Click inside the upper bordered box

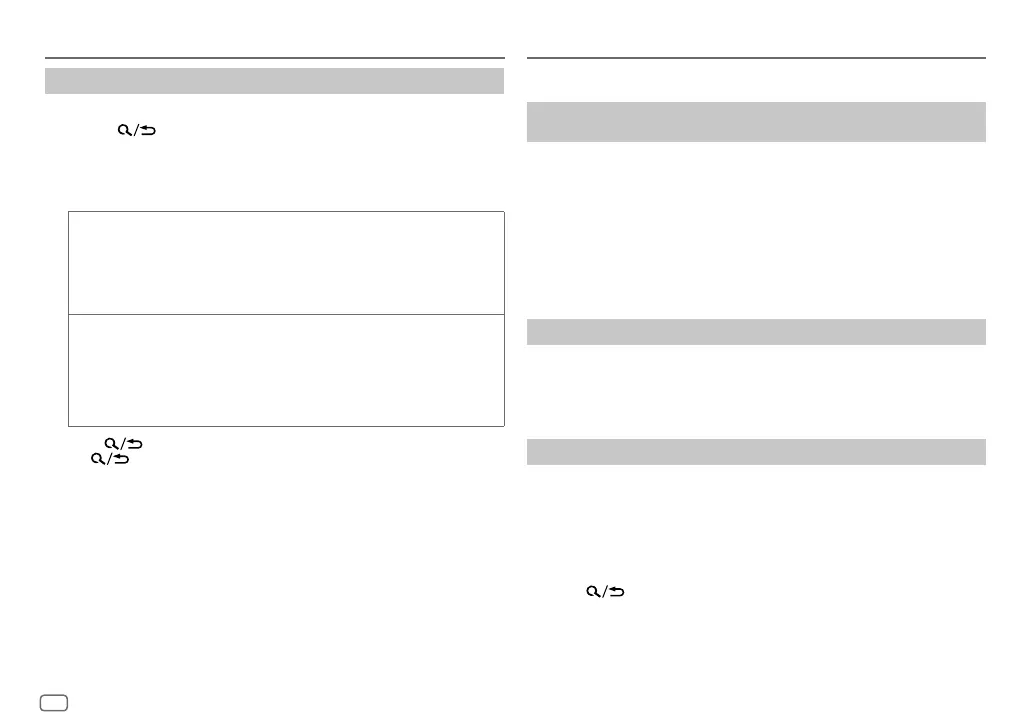[286, 262]
